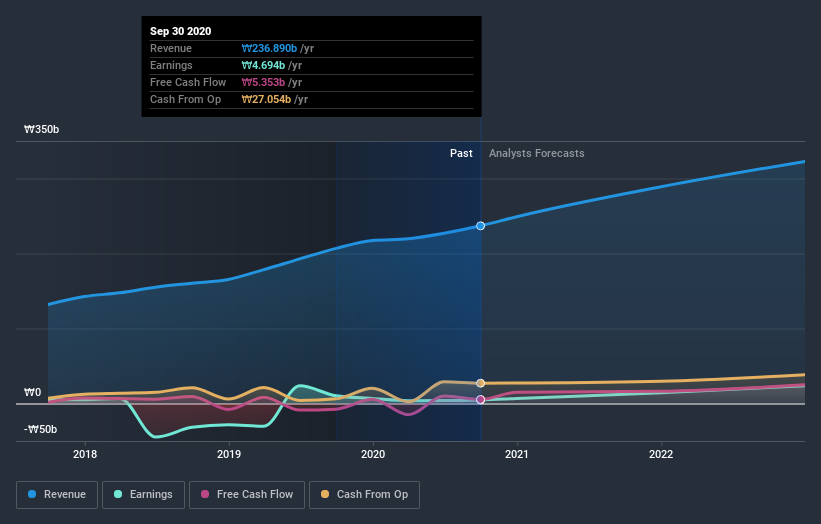This screenshot has width=821, height=524.
Task: Toggle the Revenue legend button
Action: [x=57, y=495]
